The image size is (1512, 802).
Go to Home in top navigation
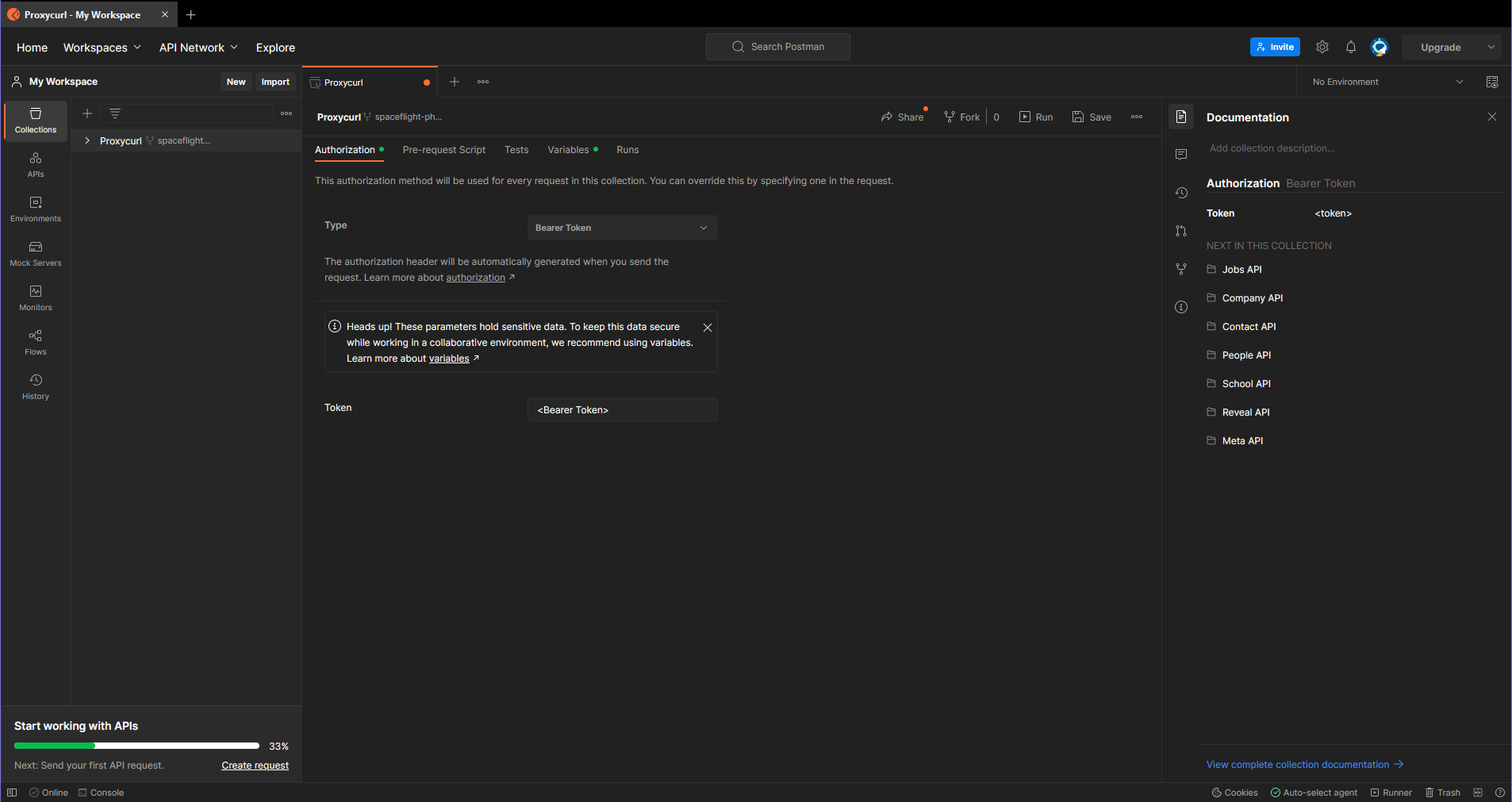pyautogui.click(x=32, y=48)
